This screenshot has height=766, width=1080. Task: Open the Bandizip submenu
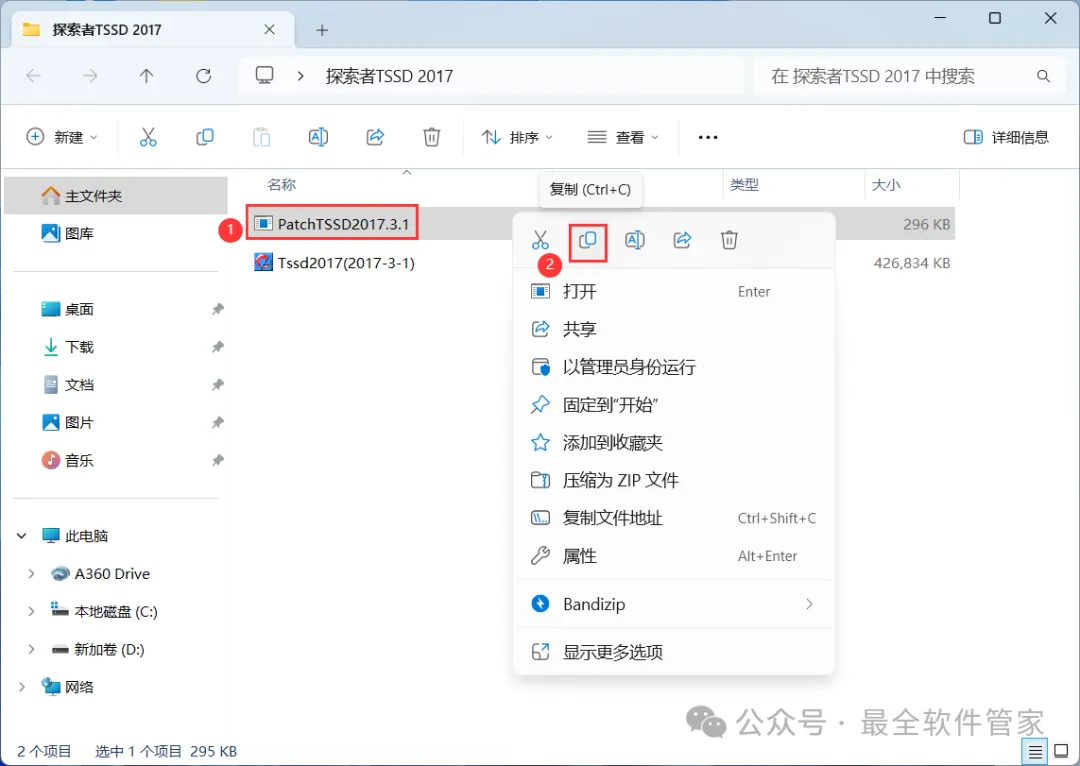coord(674,604)
